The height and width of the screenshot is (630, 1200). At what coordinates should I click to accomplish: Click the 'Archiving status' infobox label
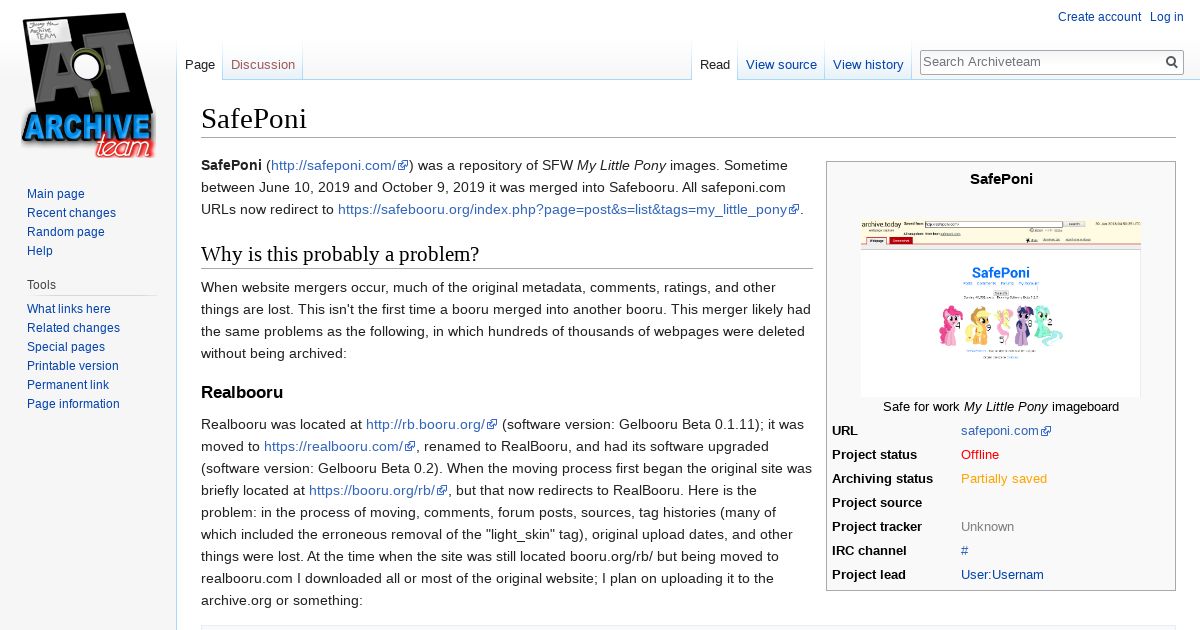[882, 479]
